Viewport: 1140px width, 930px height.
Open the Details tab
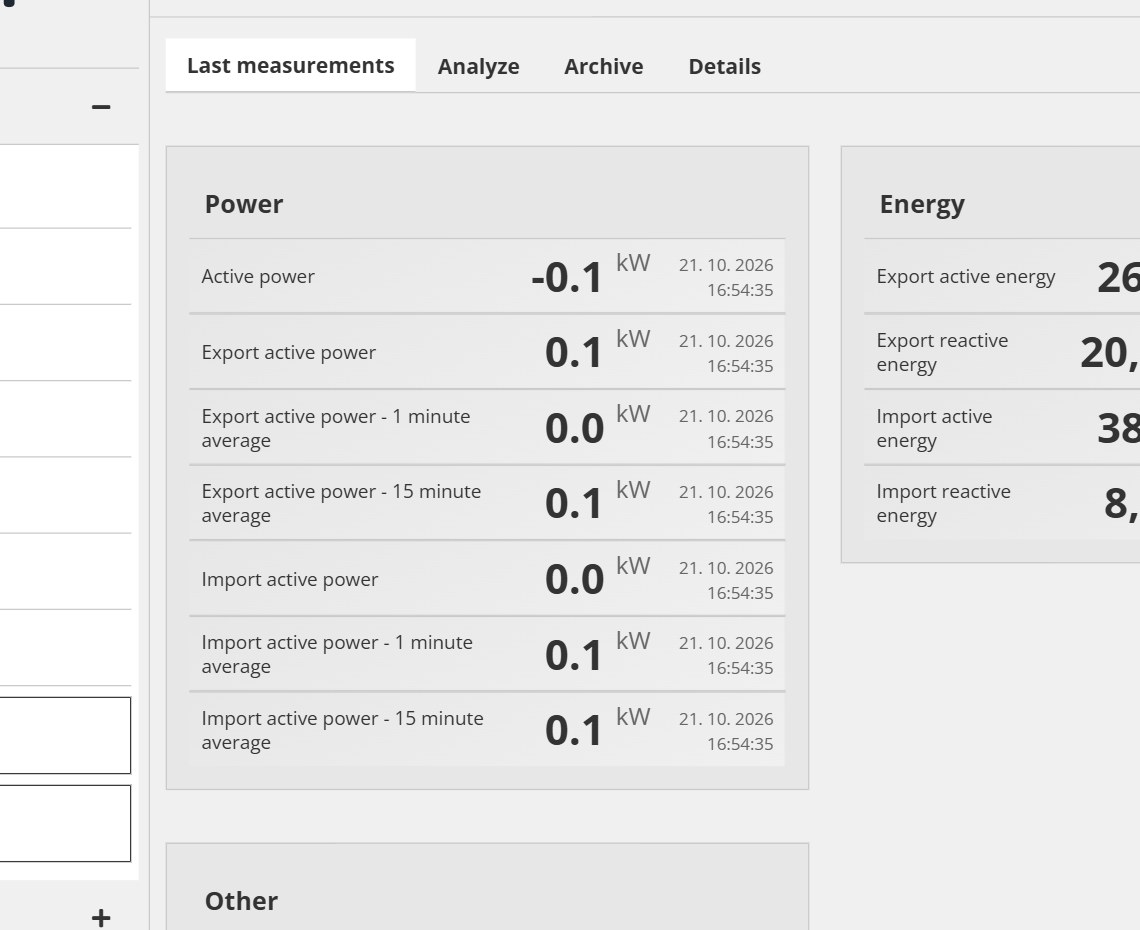point(724,66)
